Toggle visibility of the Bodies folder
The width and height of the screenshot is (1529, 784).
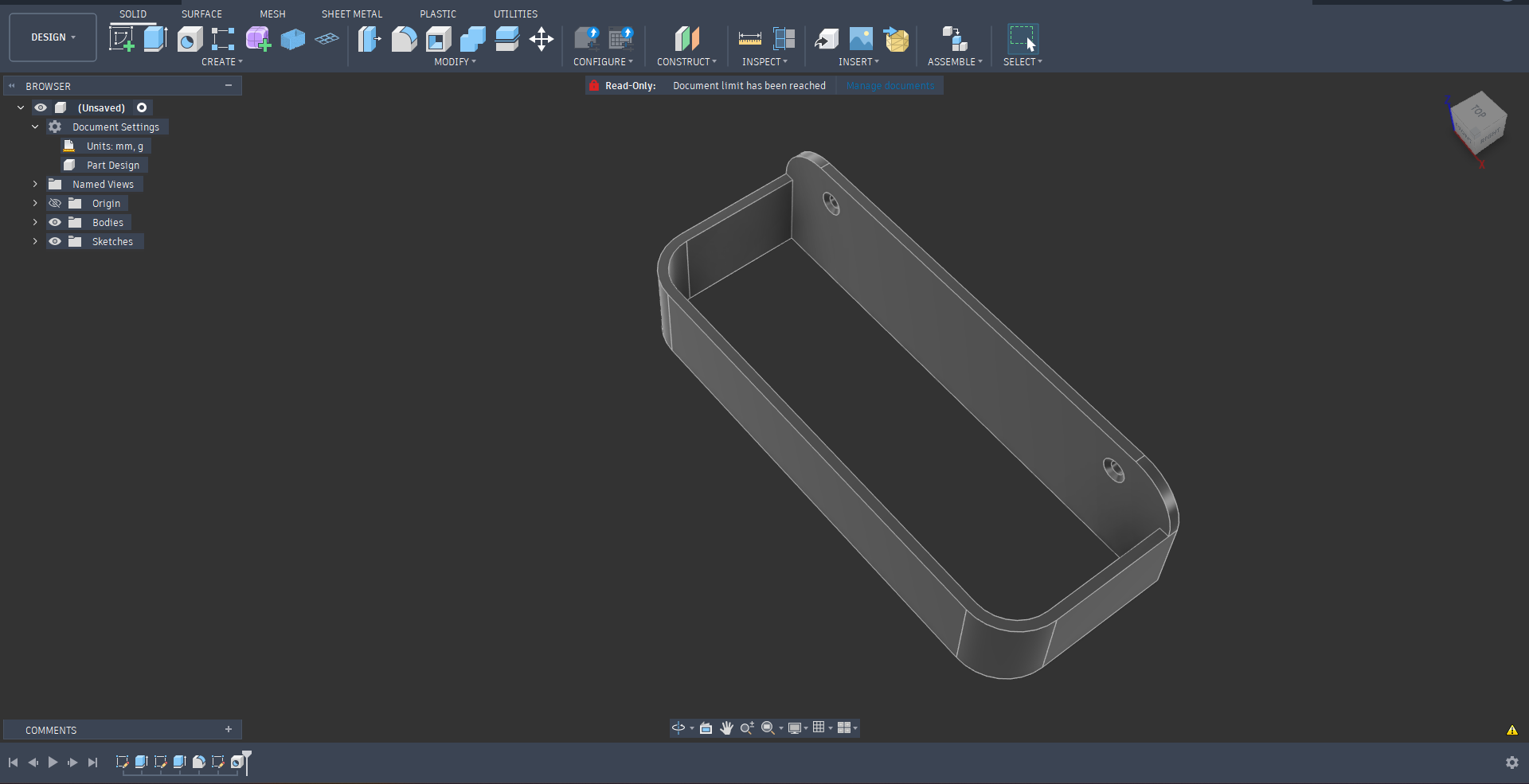55,223
